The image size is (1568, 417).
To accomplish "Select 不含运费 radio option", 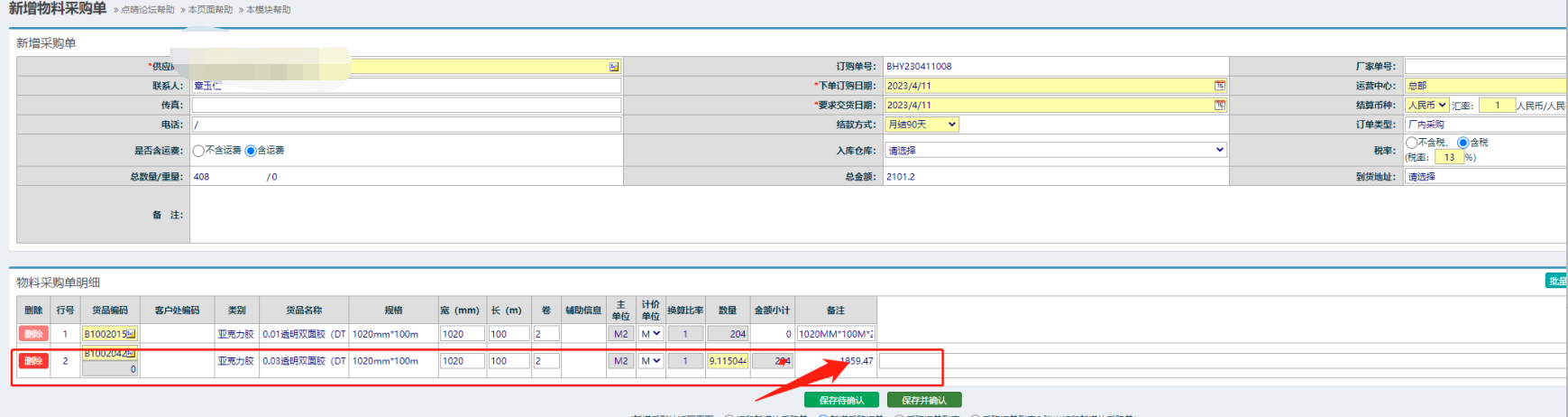I will (198, 151).
